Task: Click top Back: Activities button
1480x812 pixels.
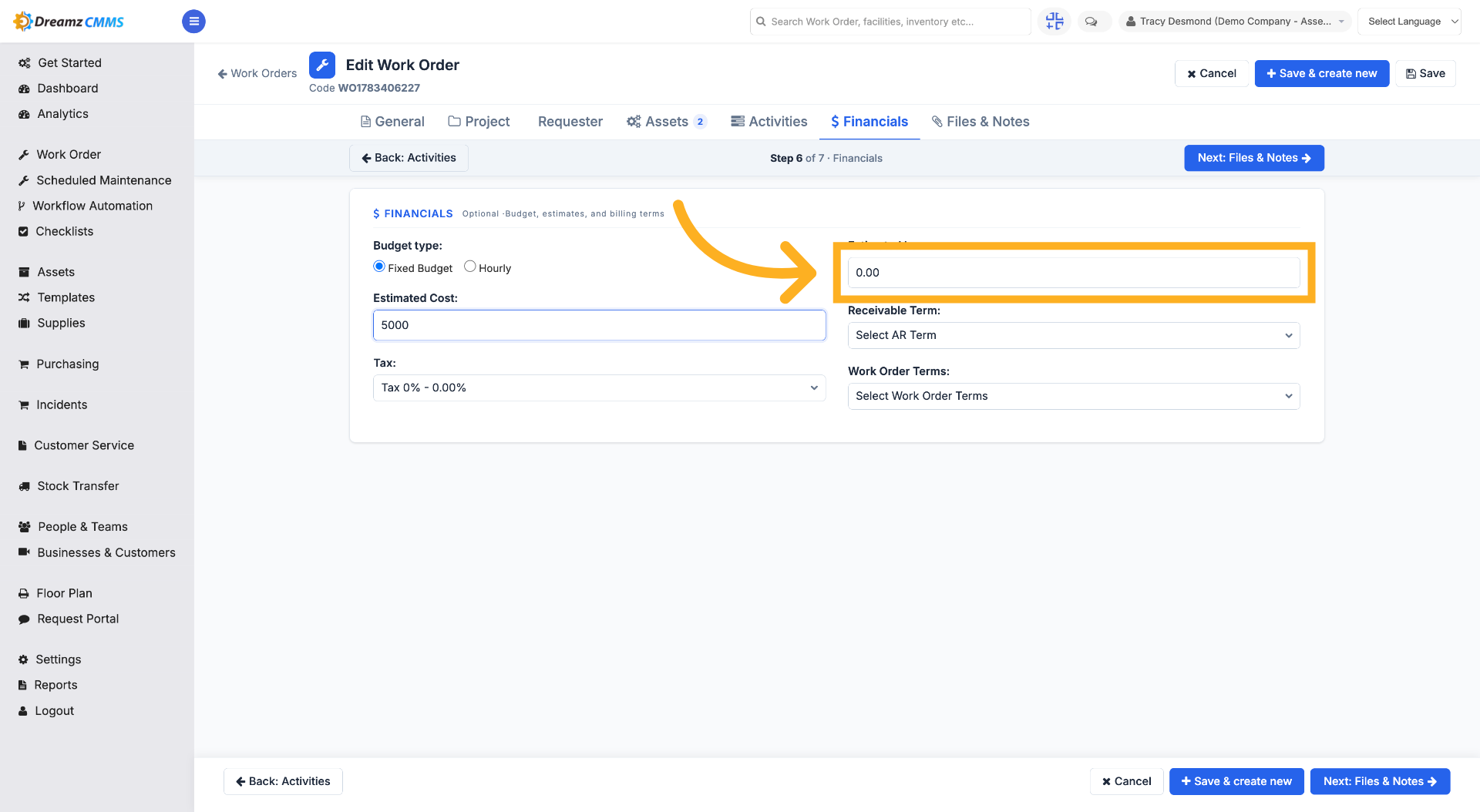Action: 409,158
